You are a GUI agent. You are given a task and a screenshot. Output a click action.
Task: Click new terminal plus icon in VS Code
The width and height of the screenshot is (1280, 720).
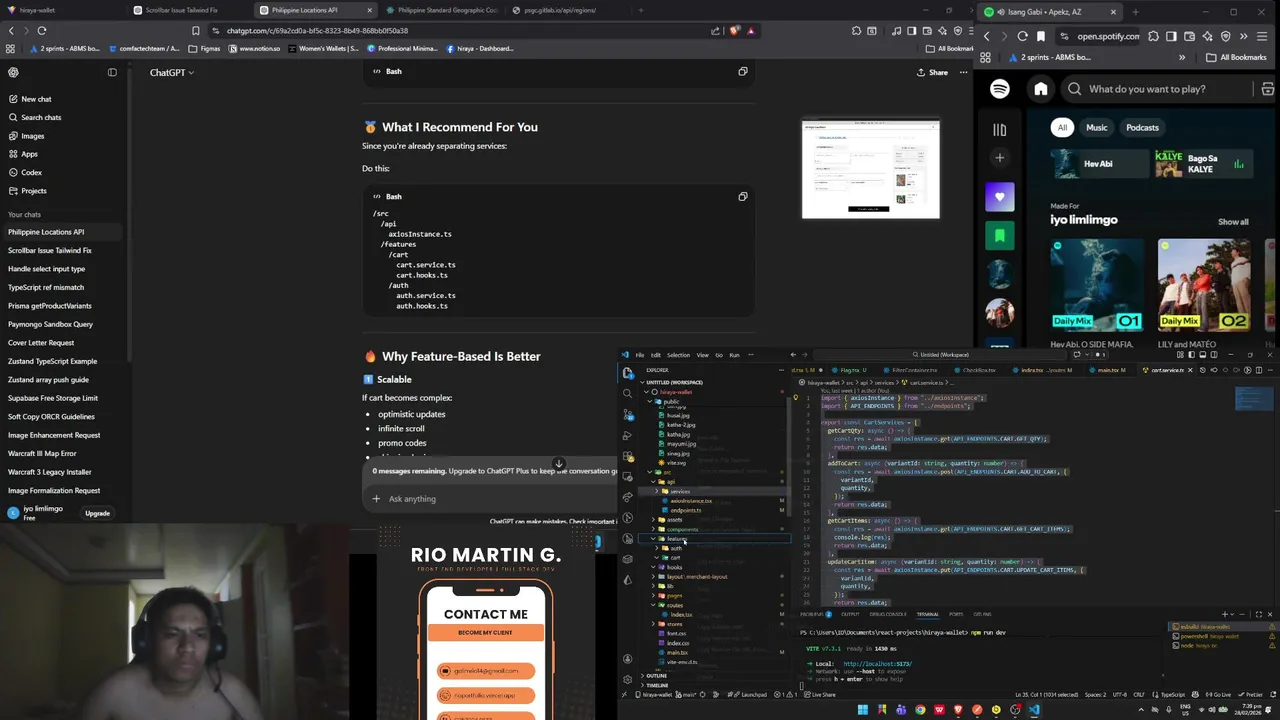click(1226, 614)
